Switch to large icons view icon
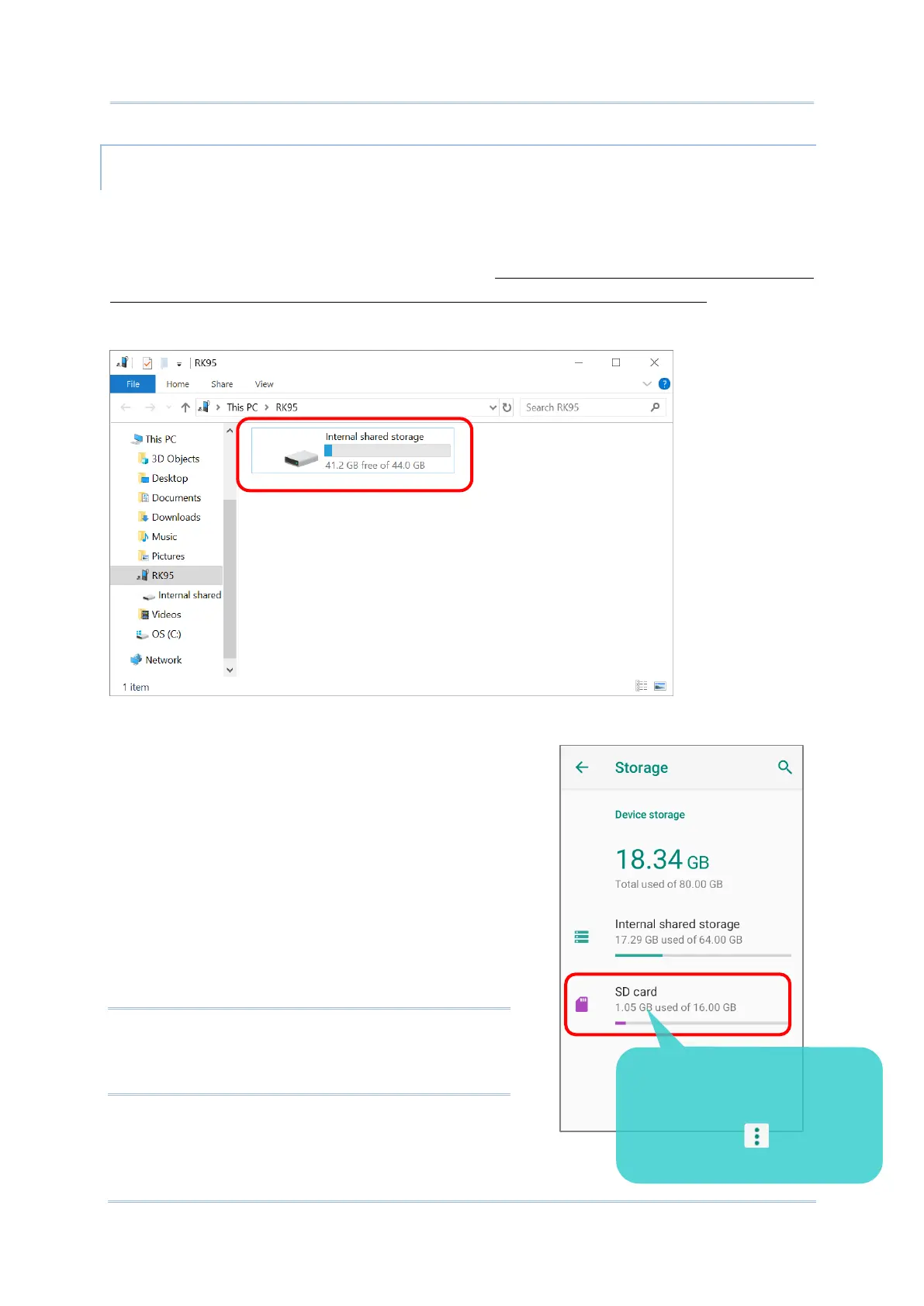The height and width of the screenshot is (1306, 924). 660,686
